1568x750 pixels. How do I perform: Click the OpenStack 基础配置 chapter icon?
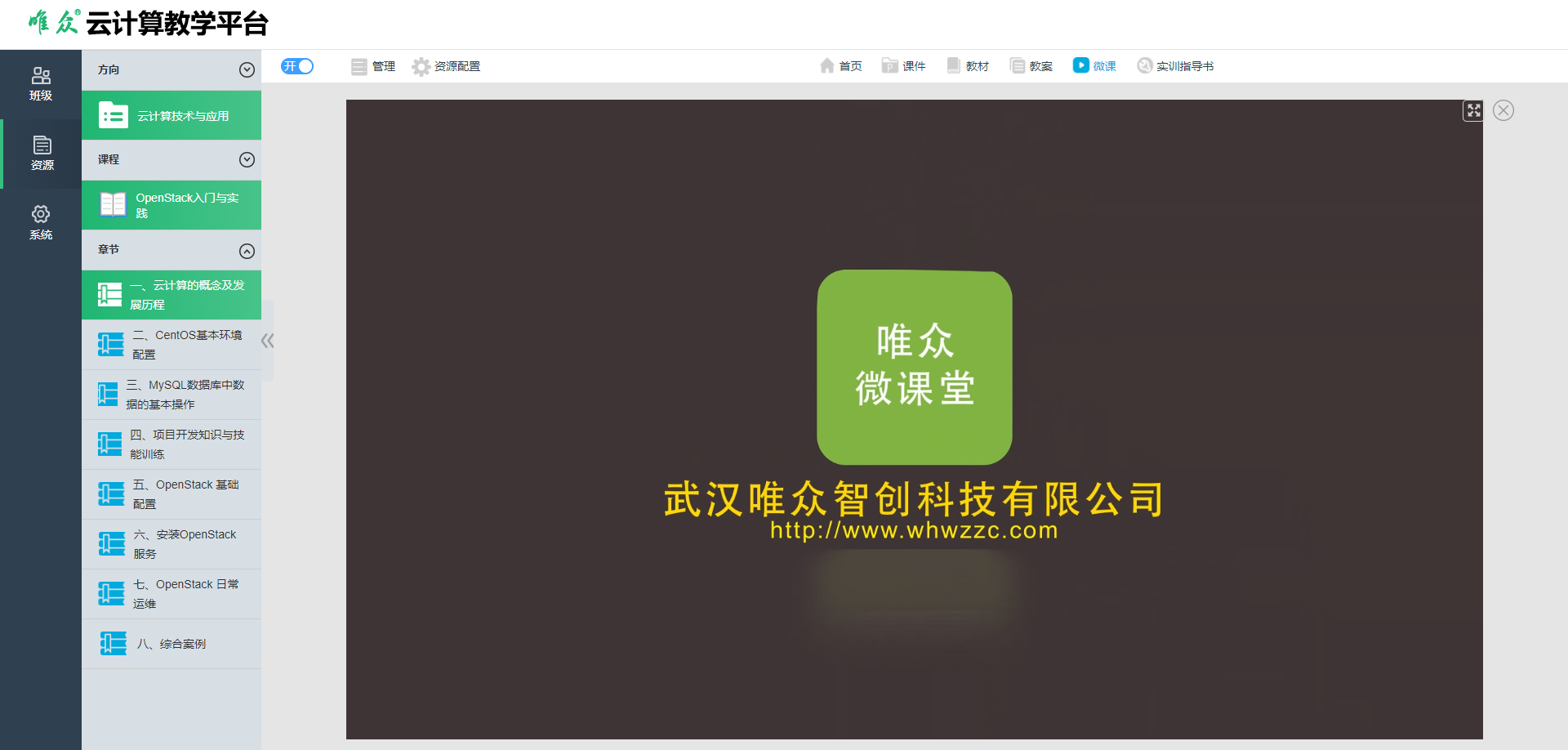coord(111,493)
